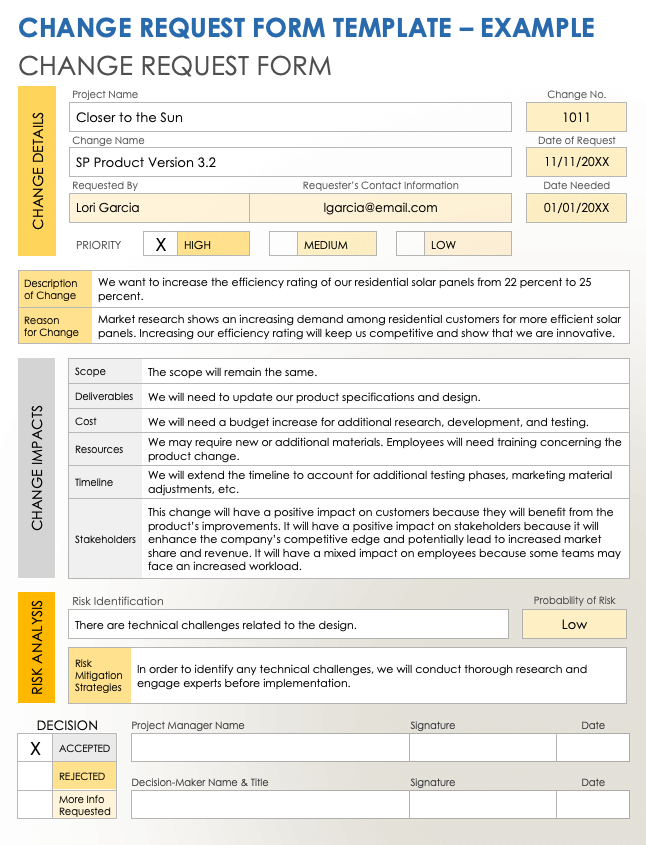Edit the Date Needed field

click(576, 208)
